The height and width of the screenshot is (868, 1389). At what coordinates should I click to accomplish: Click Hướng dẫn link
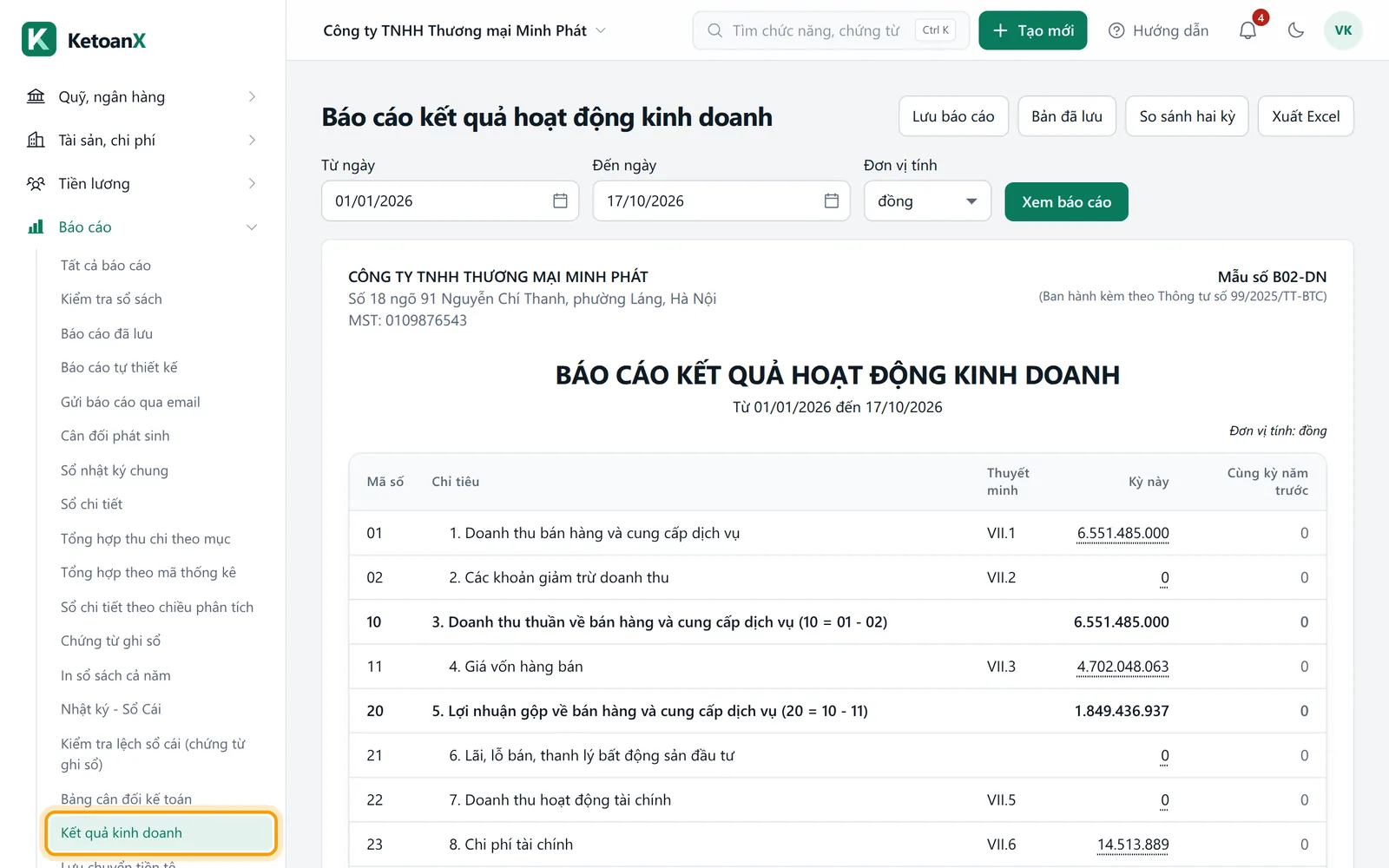[1158, 30]
